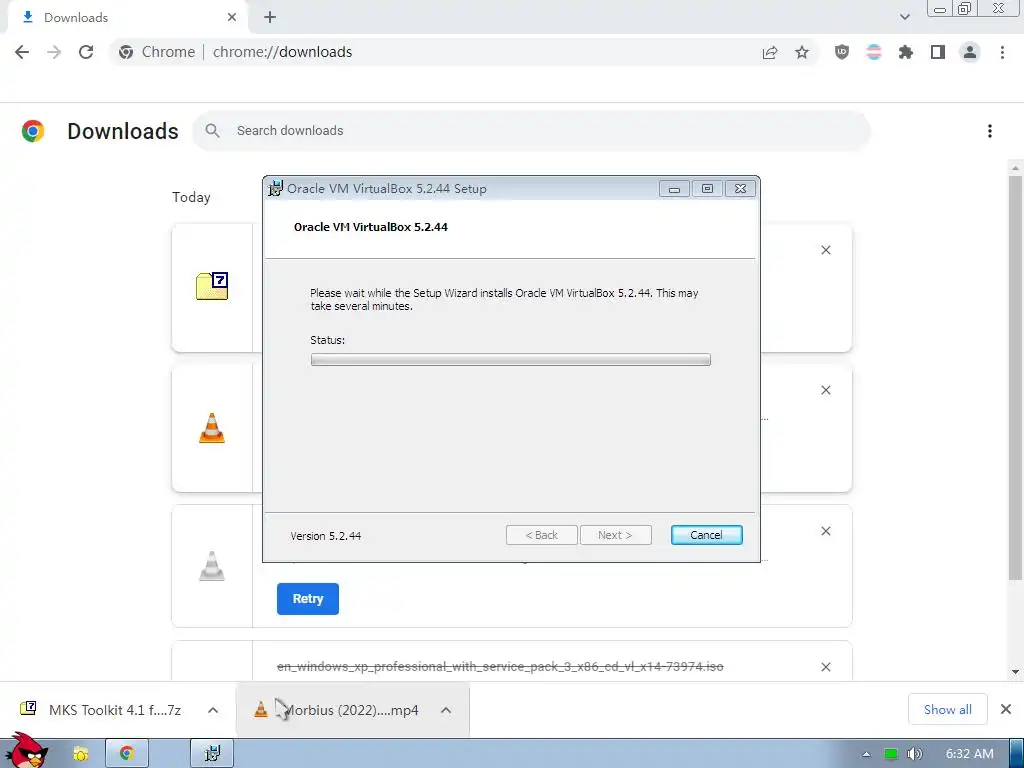Click the greyed VLC cone in the third download card
The image size is (1024, 768).
click(212, 566)
